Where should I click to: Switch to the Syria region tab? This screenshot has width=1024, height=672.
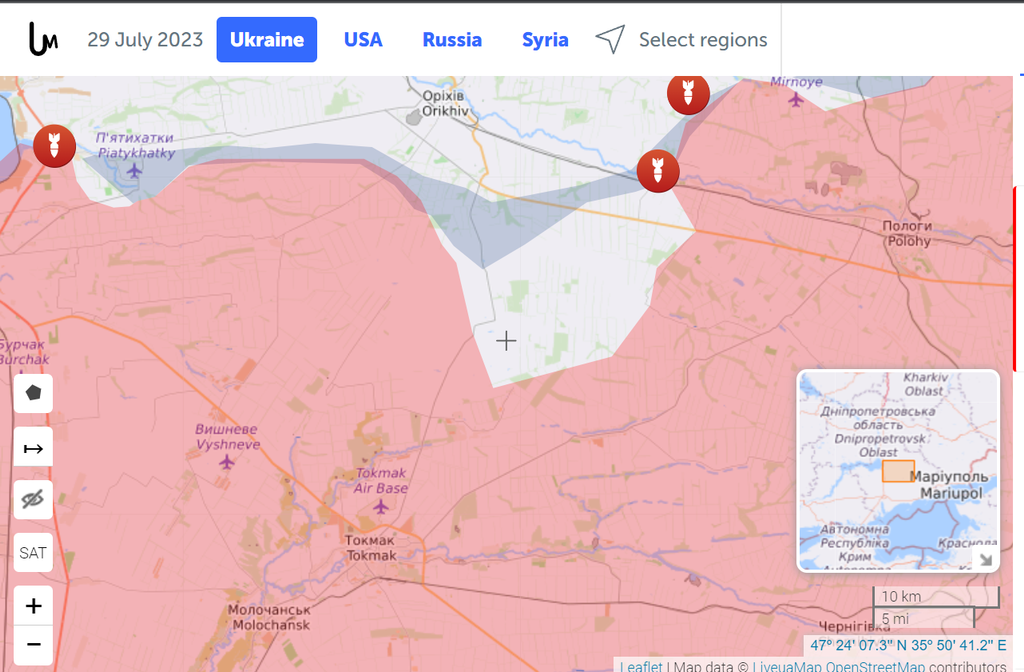[545, 40]
